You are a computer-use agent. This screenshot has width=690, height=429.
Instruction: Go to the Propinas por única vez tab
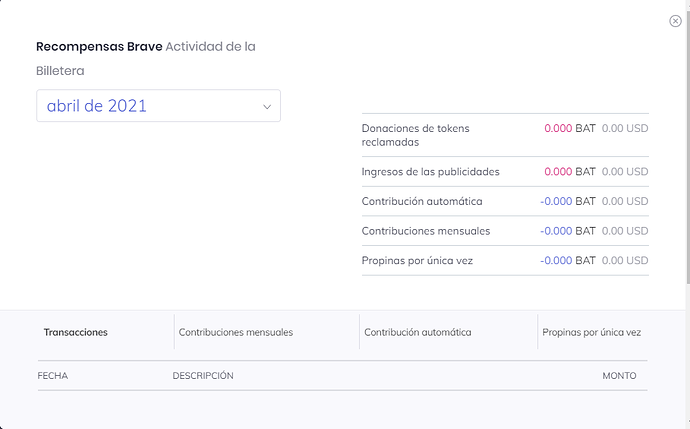[x=591, y=332]
